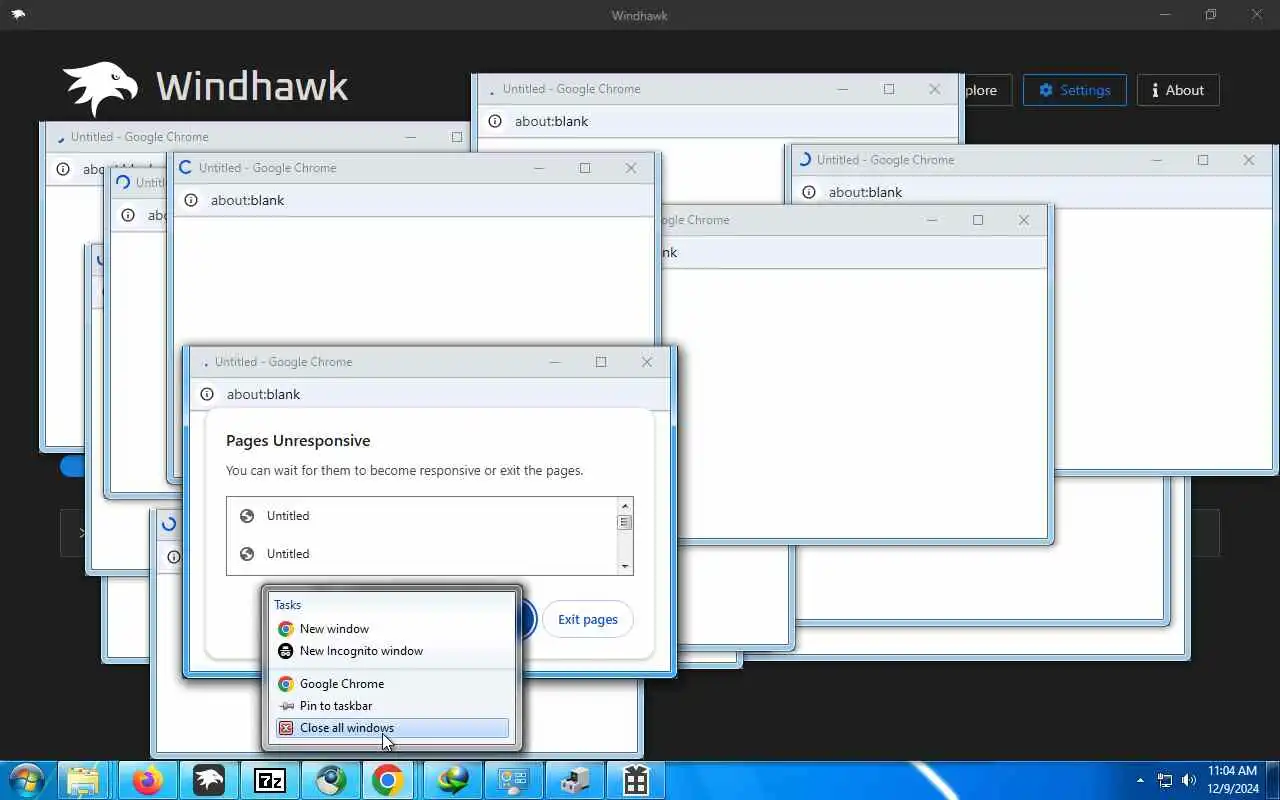Viewport: 1280px width, 800px height.
Task: Select Close all windows
Action: point(391,728)
